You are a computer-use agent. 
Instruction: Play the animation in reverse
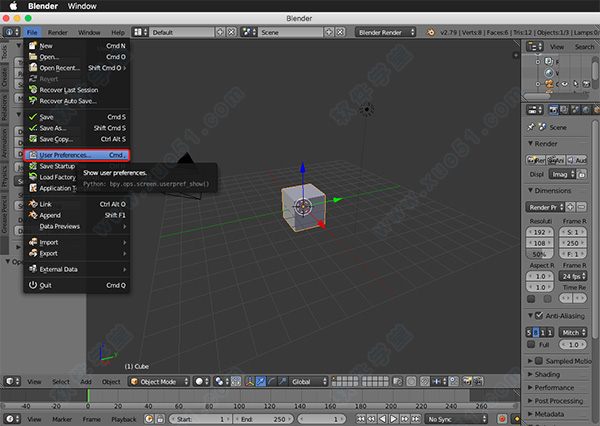coord(383,419)
